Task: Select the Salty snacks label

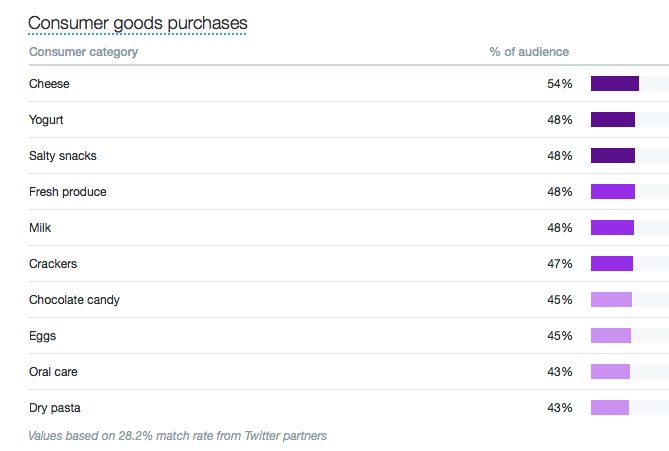Action: pyautogui.click(x=63, y=156)
